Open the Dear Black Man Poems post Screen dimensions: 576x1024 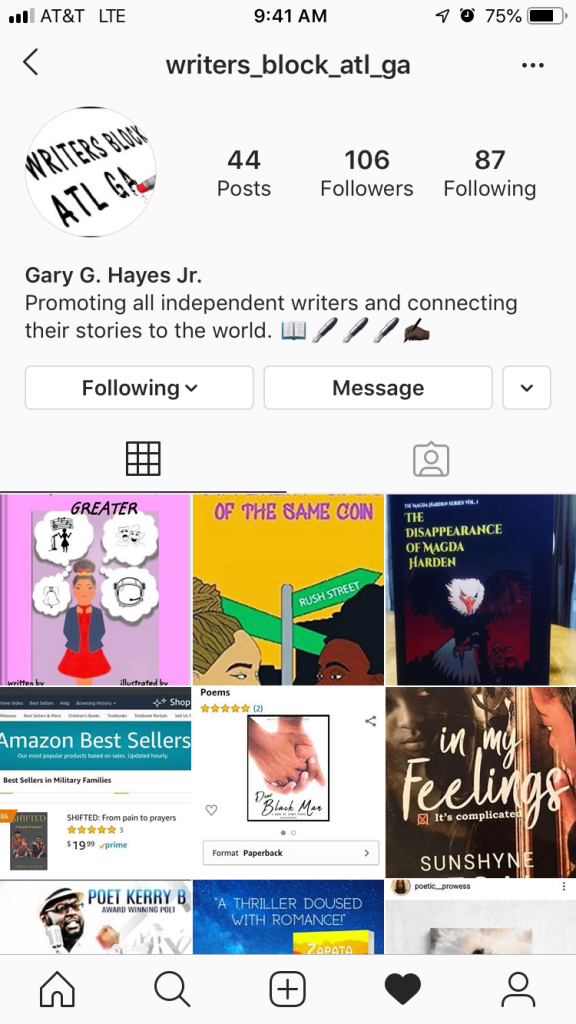(288, 782)
